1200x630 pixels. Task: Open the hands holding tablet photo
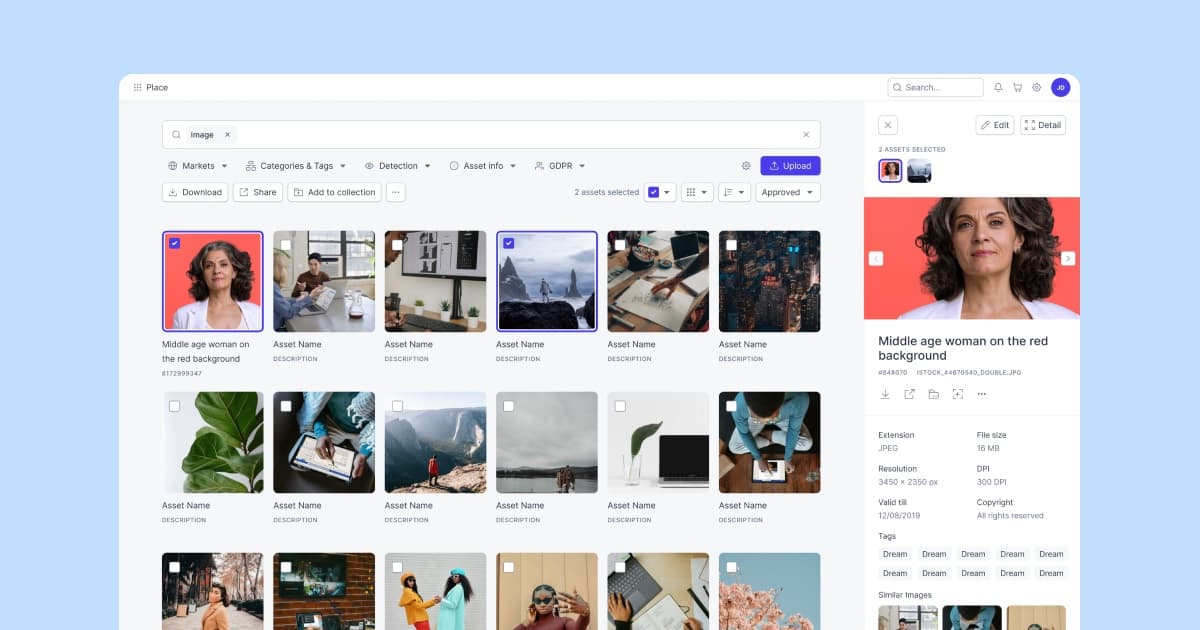pyautogui.click(x=324, y=442)
